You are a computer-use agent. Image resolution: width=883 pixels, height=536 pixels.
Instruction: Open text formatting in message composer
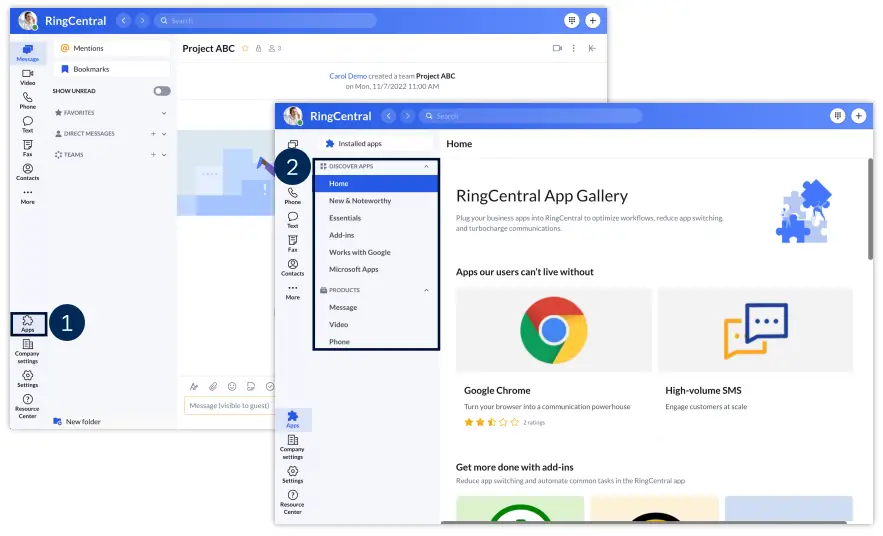(194, 386)
